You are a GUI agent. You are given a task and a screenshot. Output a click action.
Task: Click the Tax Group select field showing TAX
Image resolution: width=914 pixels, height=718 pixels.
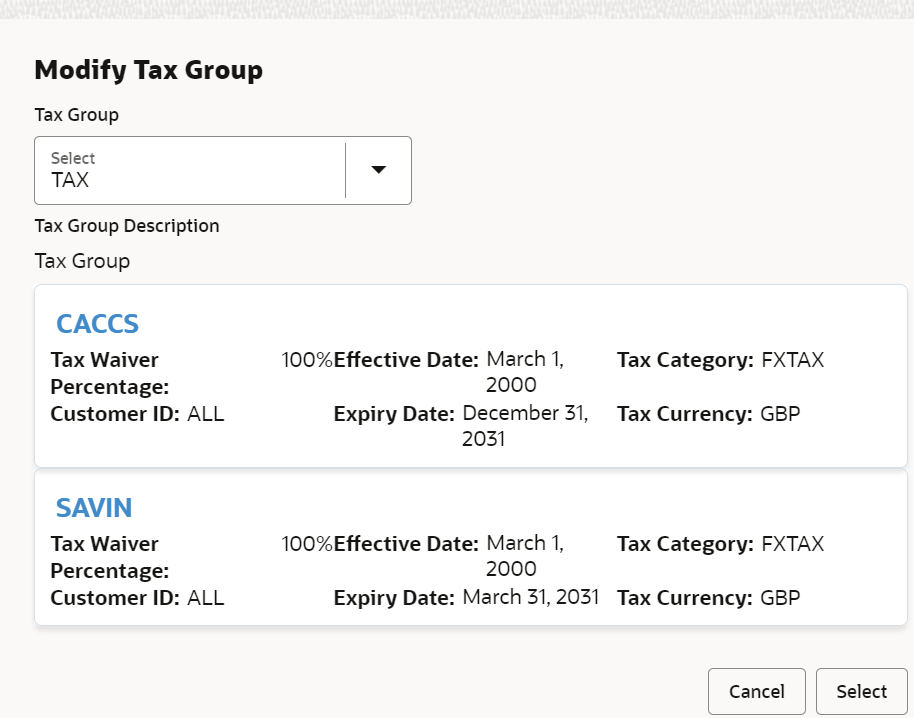tap(223, 170)
